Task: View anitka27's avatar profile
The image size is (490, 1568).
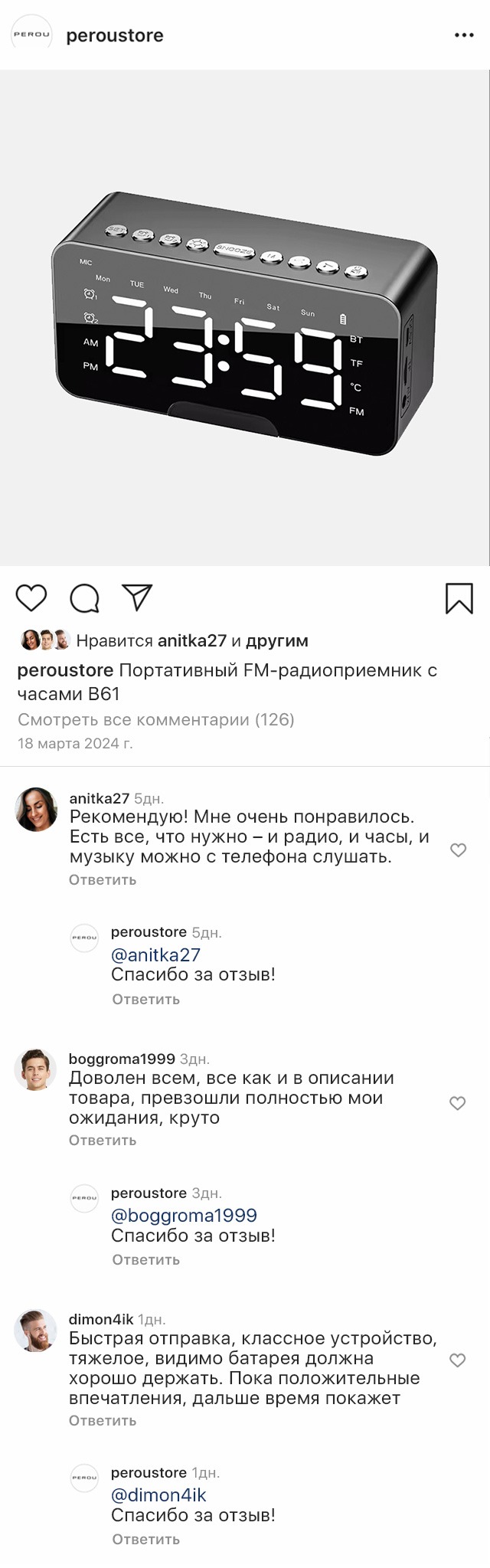Action: (x=36, y=809)
